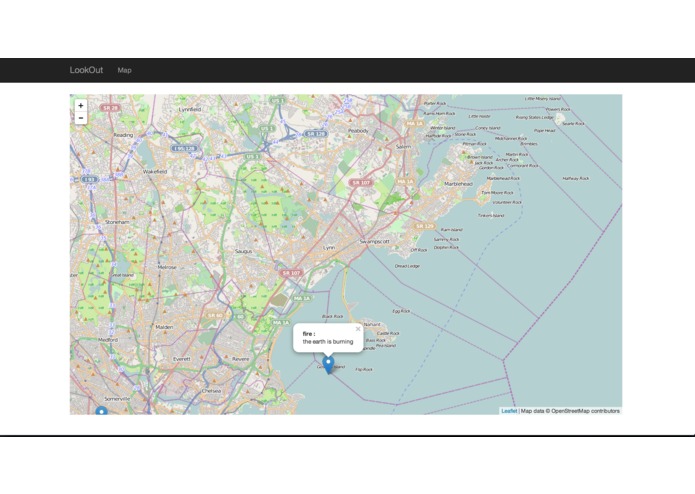Click the Lynn city label on map

(x=329, y=248)
